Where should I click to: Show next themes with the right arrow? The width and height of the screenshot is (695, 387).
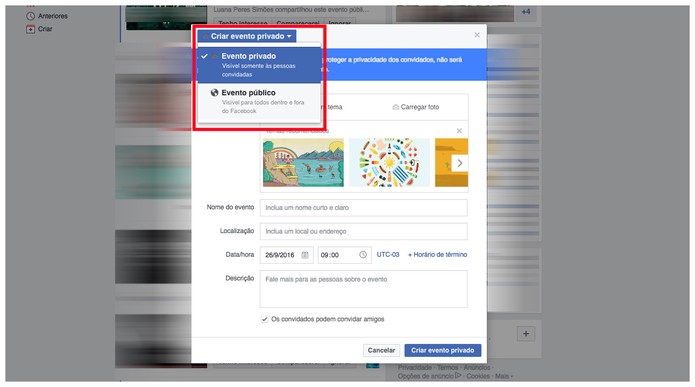point(460,163)
